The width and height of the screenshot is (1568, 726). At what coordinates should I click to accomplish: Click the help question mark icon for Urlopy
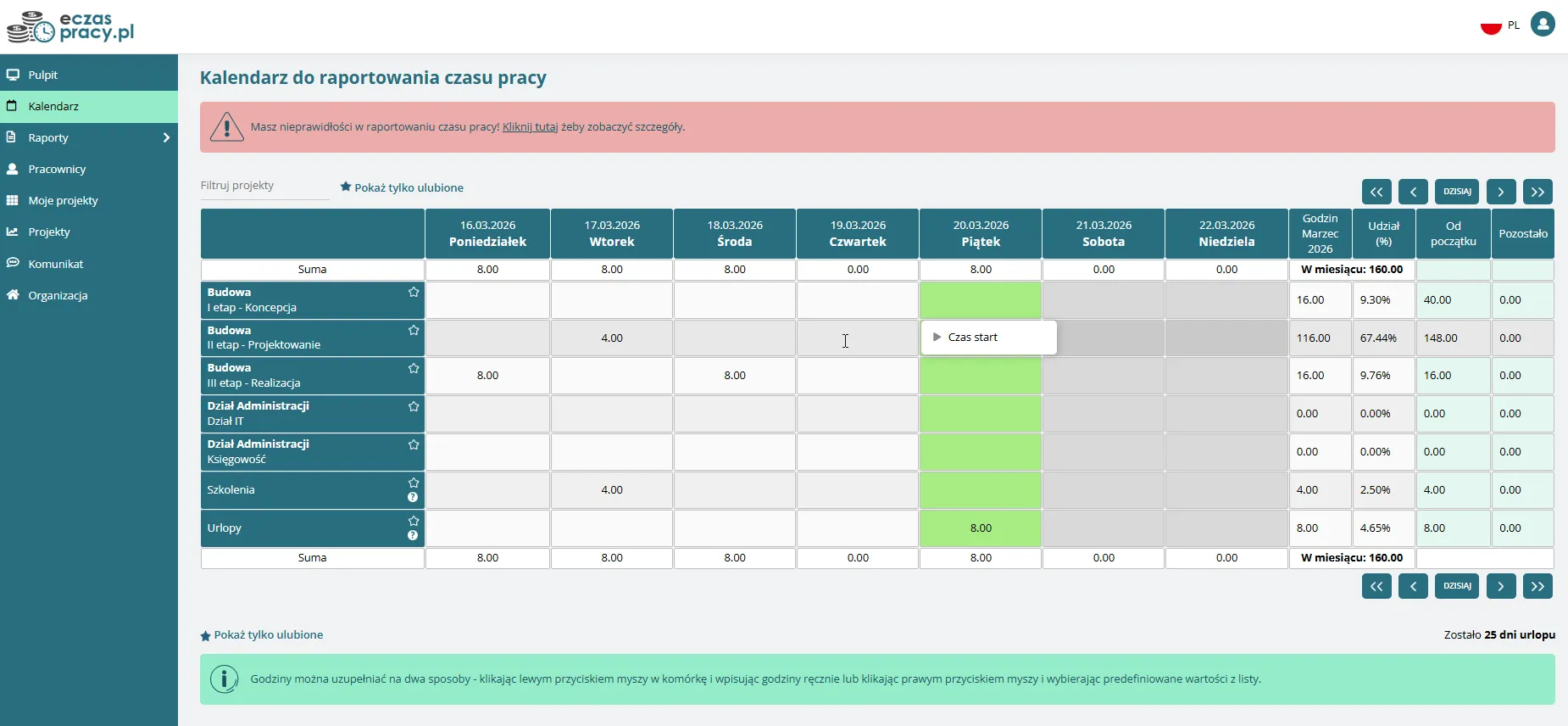click(413, 536)
